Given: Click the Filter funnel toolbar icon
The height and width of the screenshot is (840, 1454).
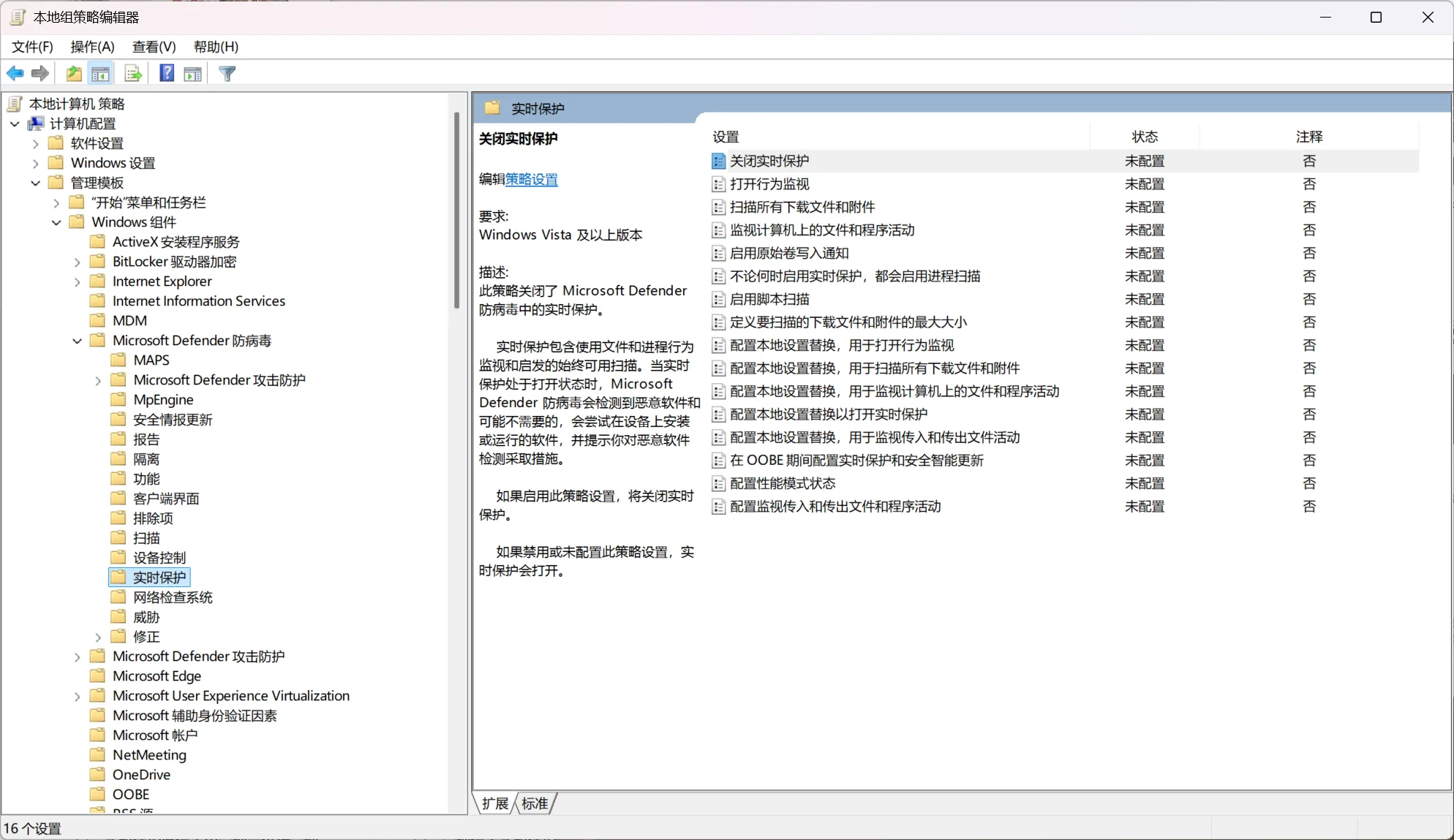Looking at the screenshot, I should pyautogui.click(x=227, y=73).
